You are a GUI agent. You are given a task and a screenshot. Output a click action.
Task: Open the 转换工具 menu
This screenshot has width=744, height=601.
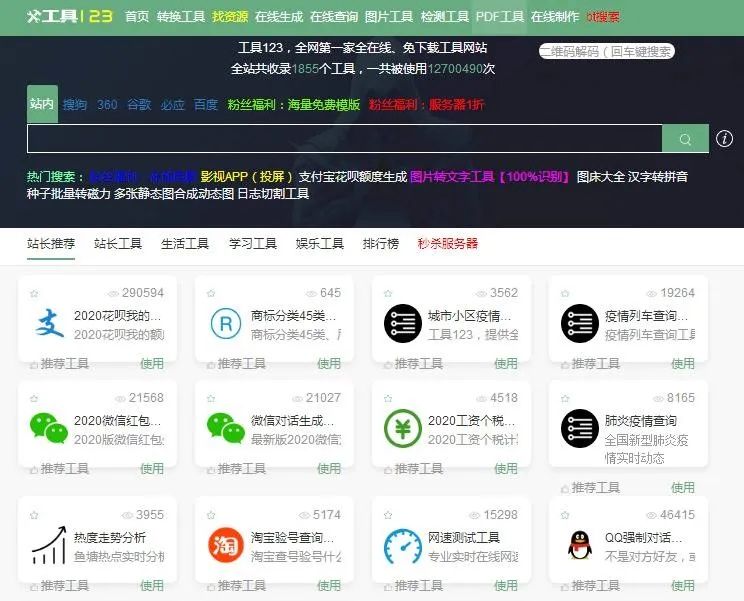(181, 17)
